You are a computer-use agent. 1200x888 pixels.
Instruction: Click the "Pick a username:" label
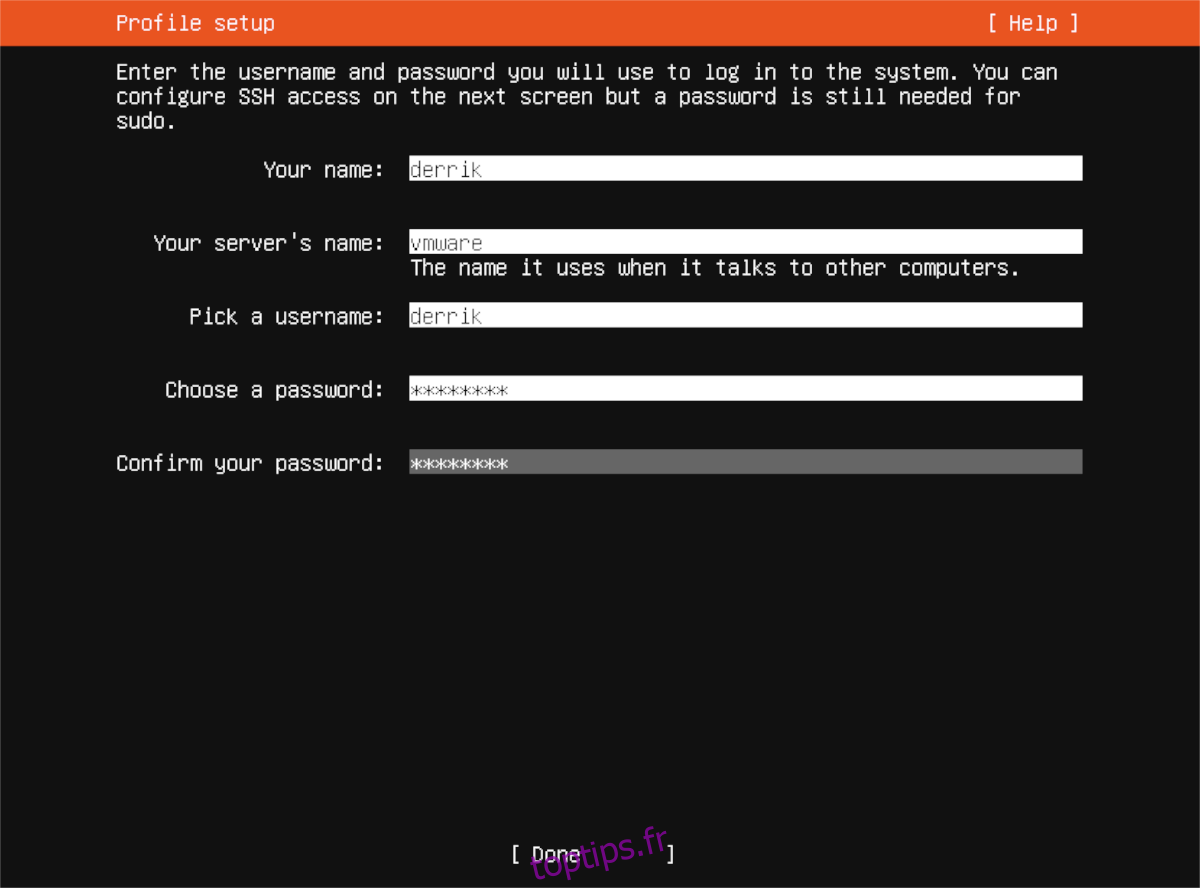287,316
